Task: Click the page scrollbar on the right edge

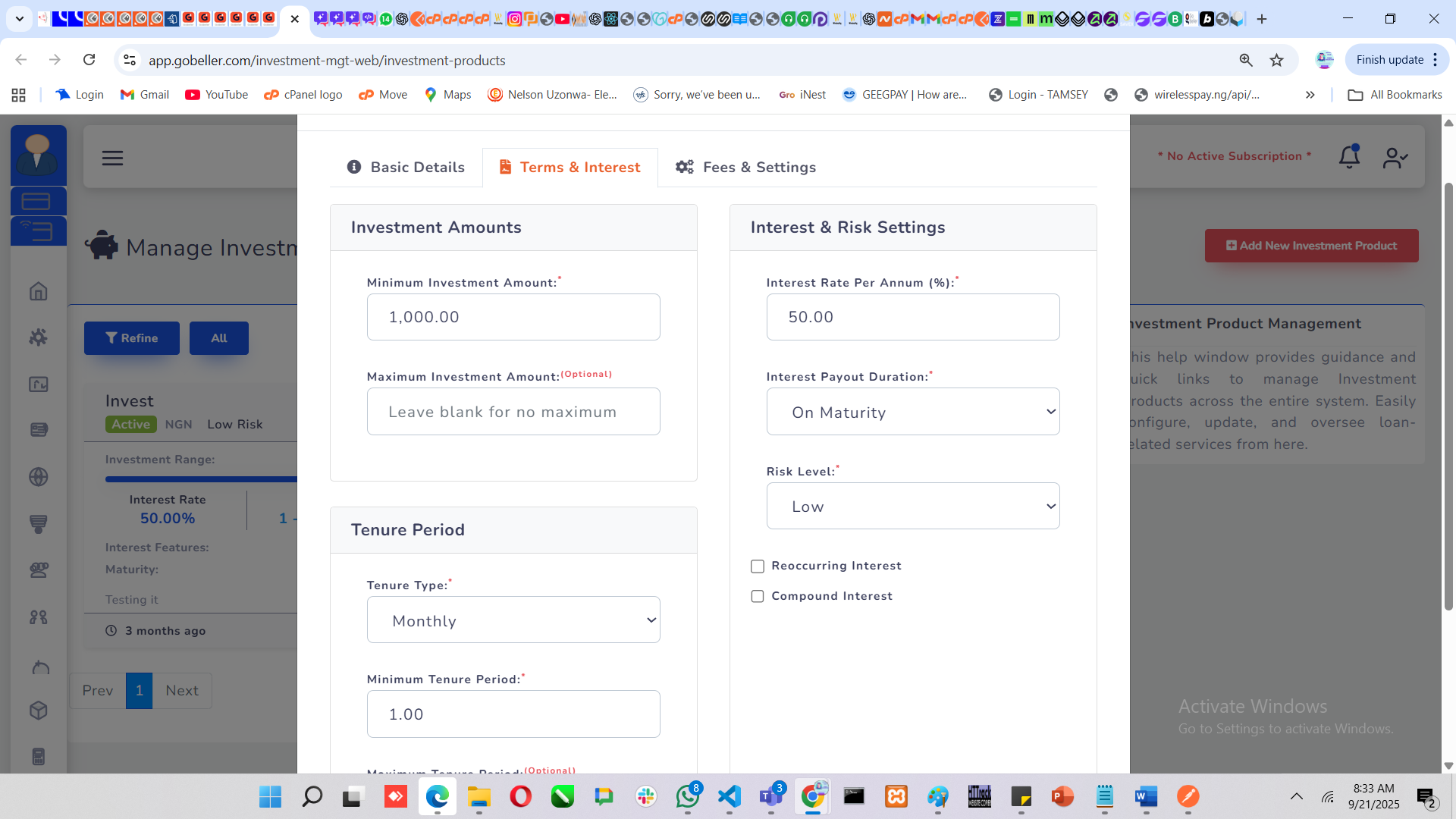Action: coord(1448,394)
